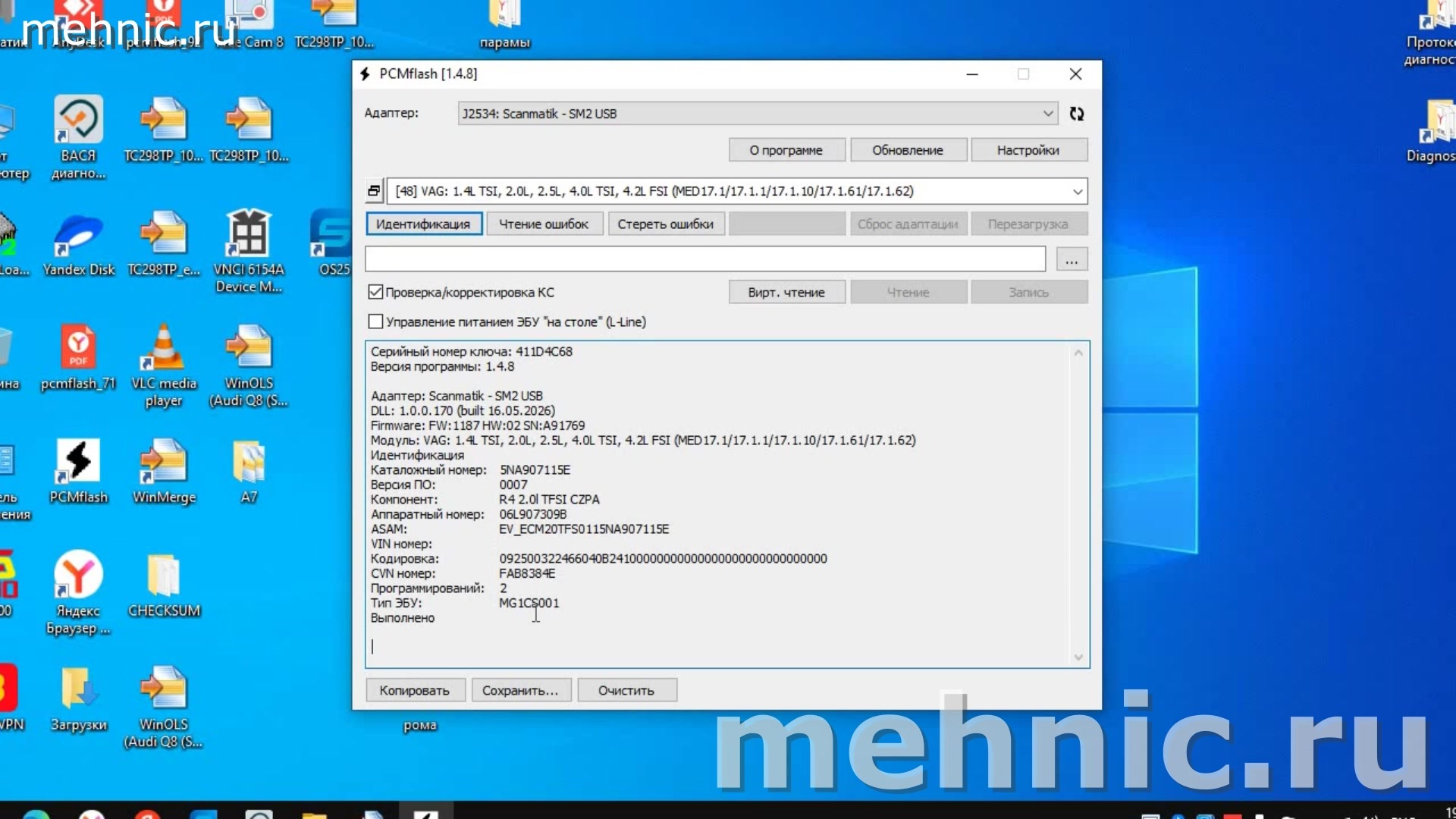Open the Diagnos desktop shortcut
Image resolution: width=1456 pixels, height=819 pixels.
pos(1432,130)
